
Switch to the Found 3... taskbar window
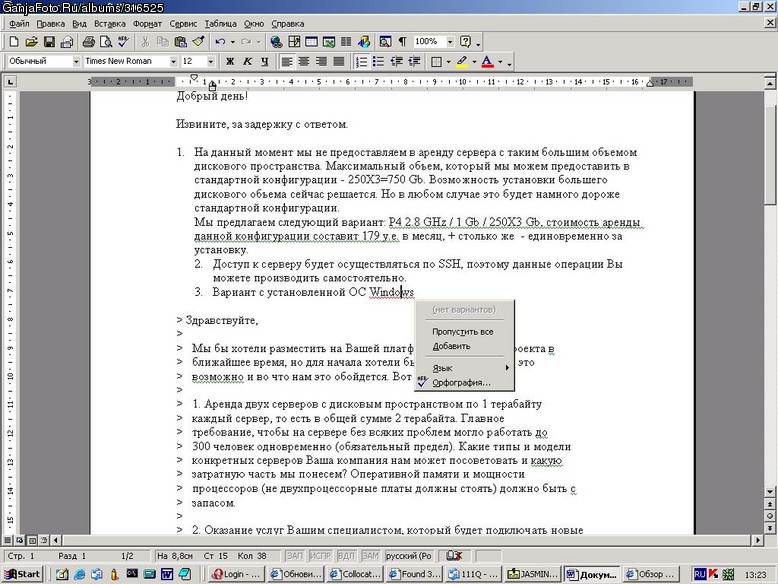(x=415, y=574)
